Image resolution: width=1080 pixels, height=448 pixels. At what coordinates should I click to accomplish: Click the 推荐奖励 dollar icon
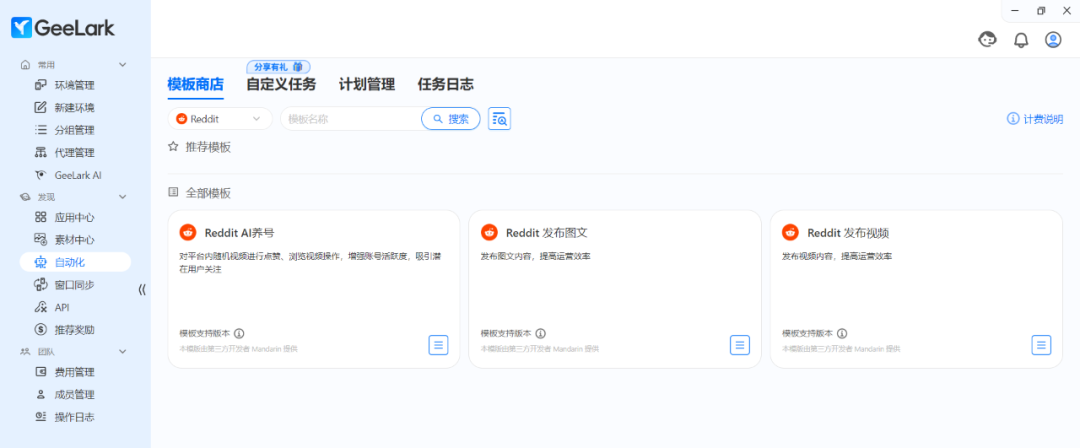pyautogui.click(x=41, y=329)
